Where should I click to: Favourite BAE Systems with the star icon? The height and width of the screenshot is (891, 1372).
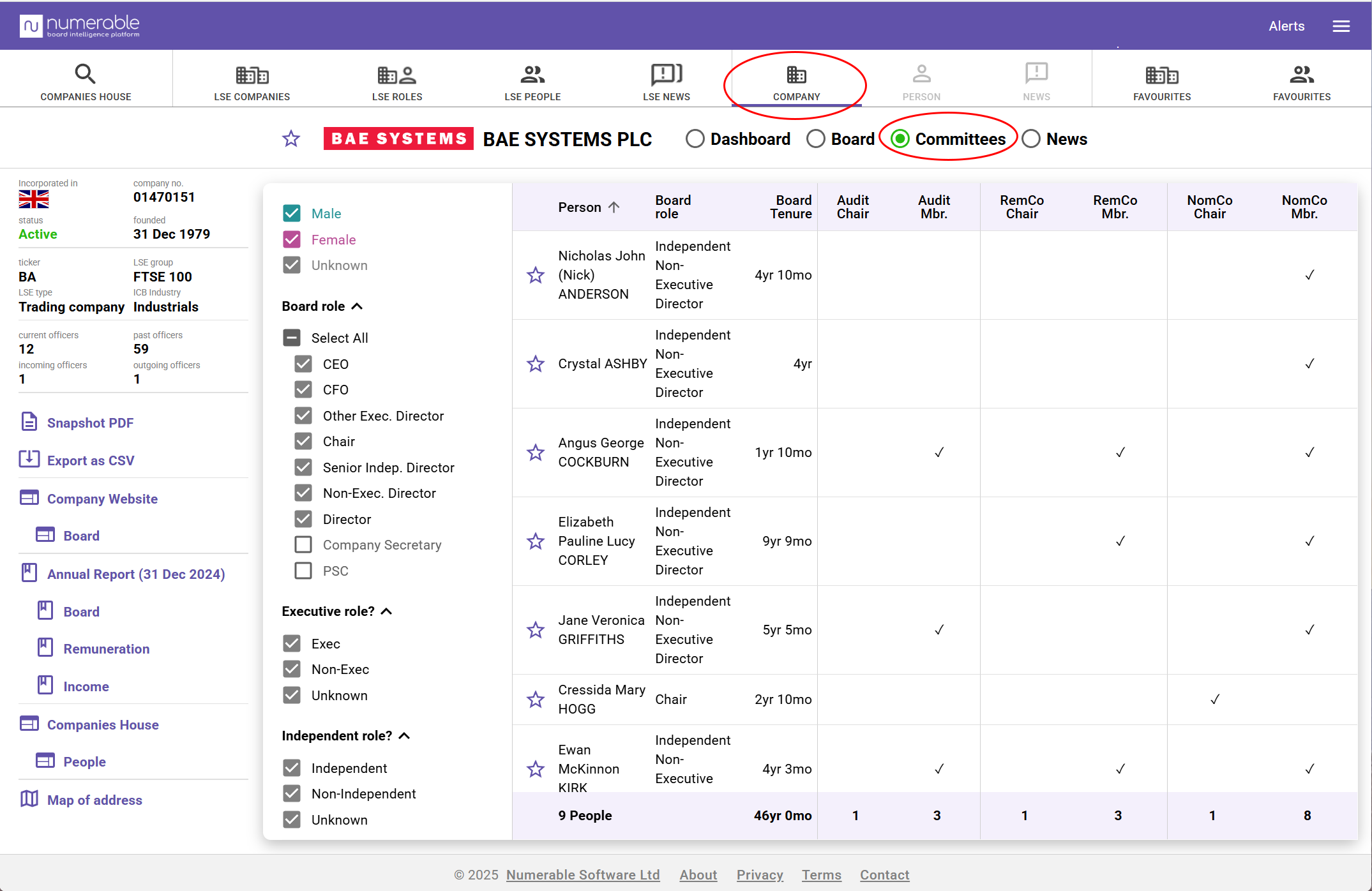pyautogui.click(x=291, y=139)
